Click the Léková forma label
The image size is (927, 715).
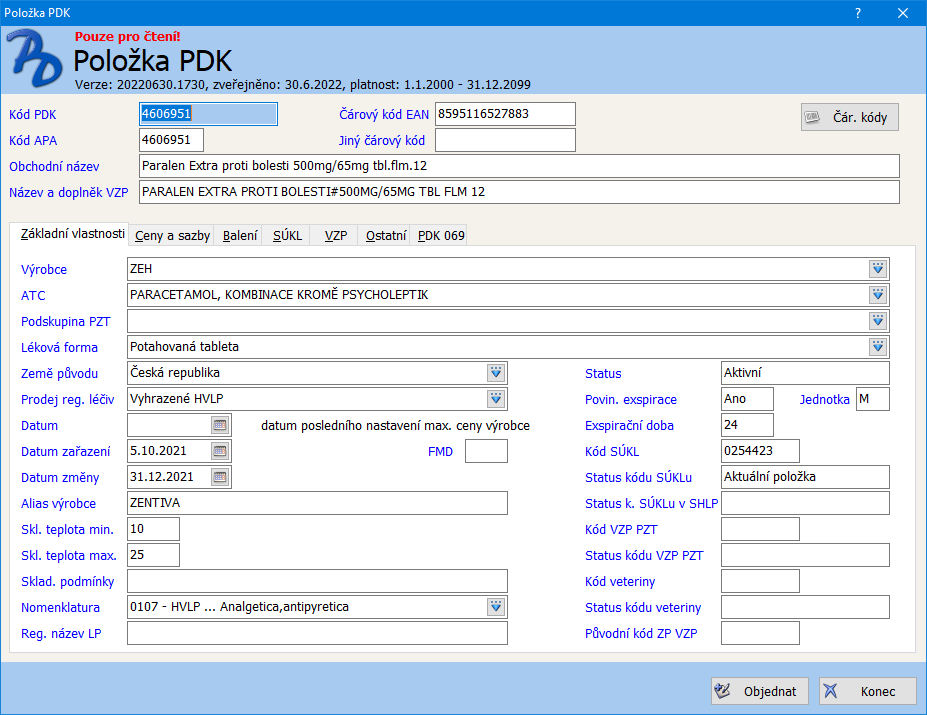tap(59, 348)
